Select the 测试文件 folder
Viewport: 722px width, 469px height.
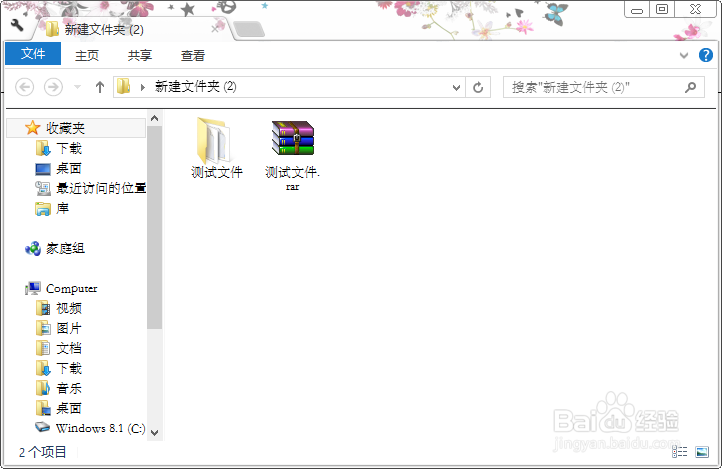click(216, 148)
